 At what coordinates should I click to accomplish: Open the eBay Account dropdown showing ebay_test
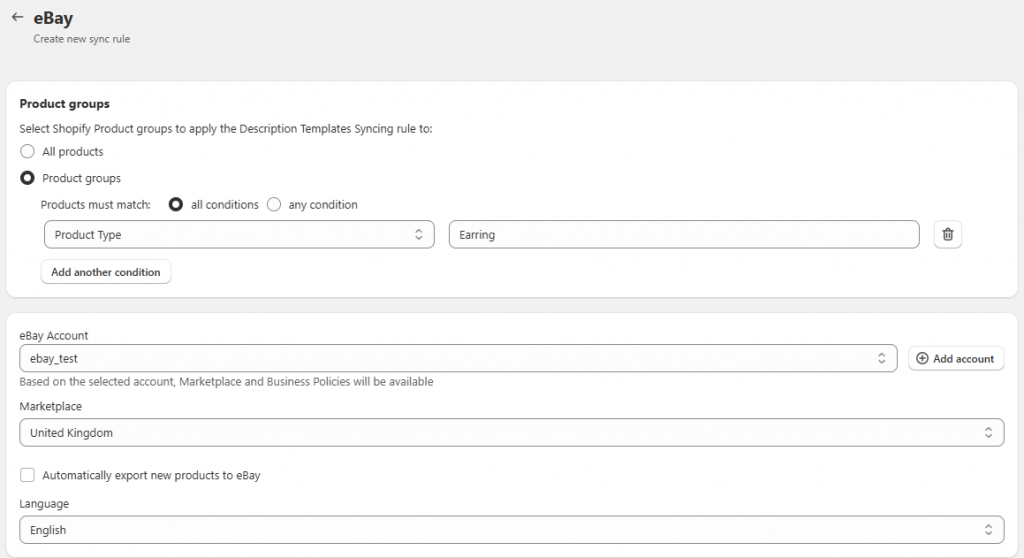click(458, 358)
